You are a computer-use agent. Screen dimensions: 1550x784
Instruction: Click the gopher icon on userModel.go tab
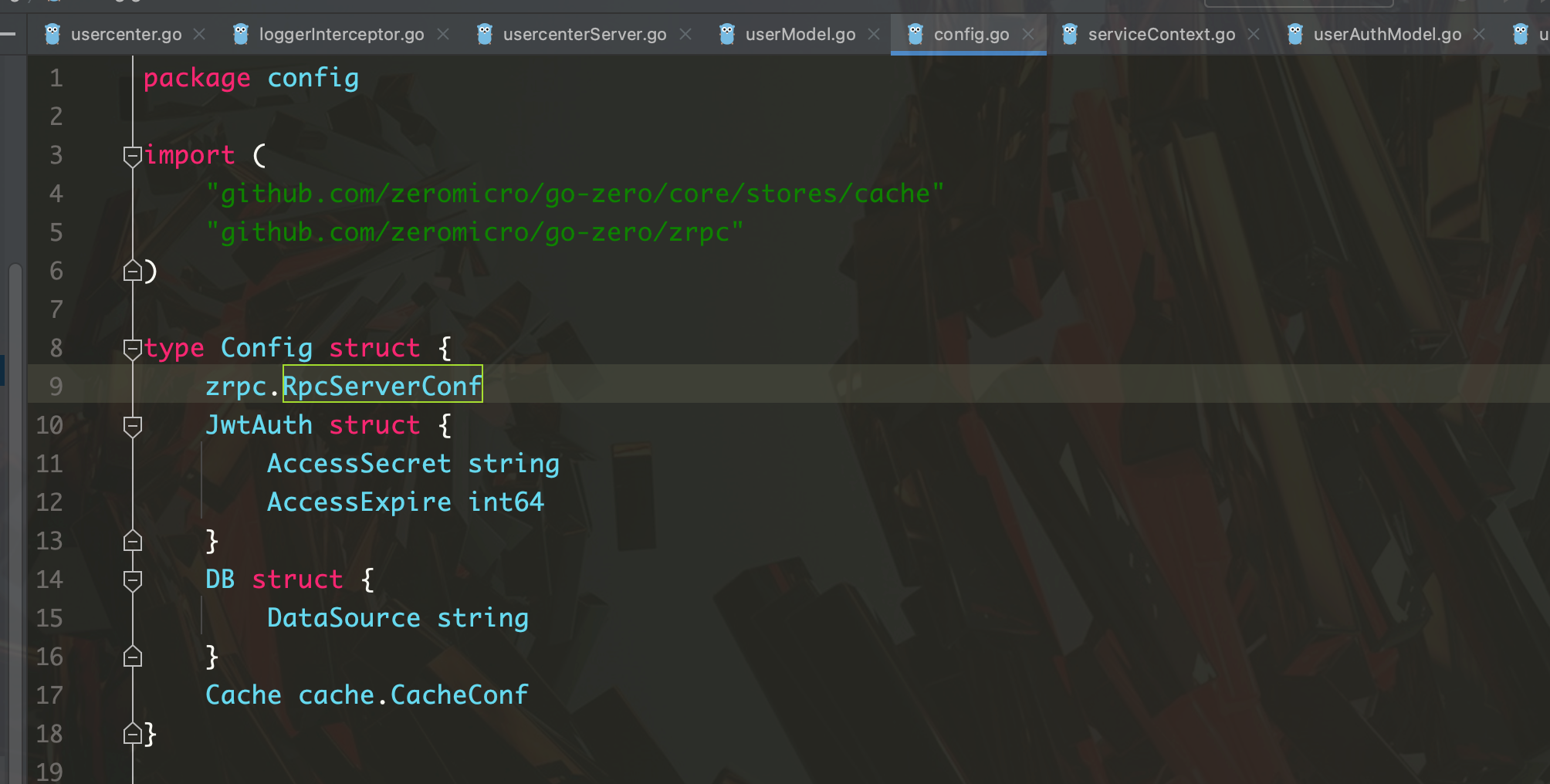727,34
